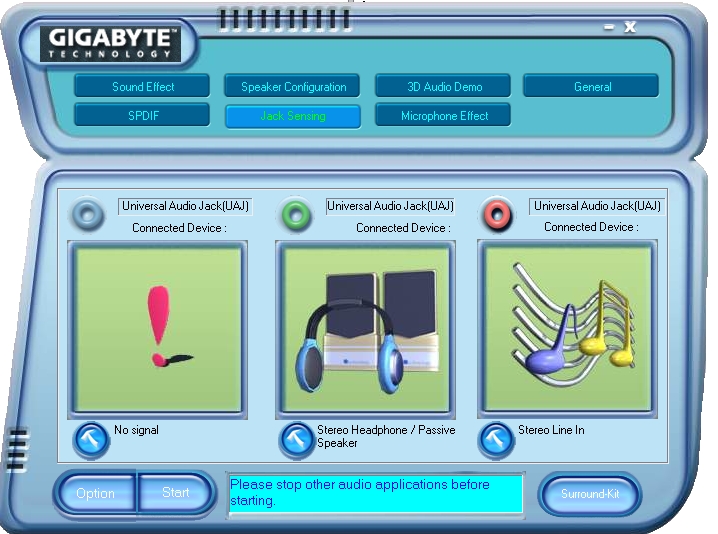Viewport: 718px width, 534px height.
Task: Click the wrench icon beside Stereo Line In
Action: pos(495,440)
